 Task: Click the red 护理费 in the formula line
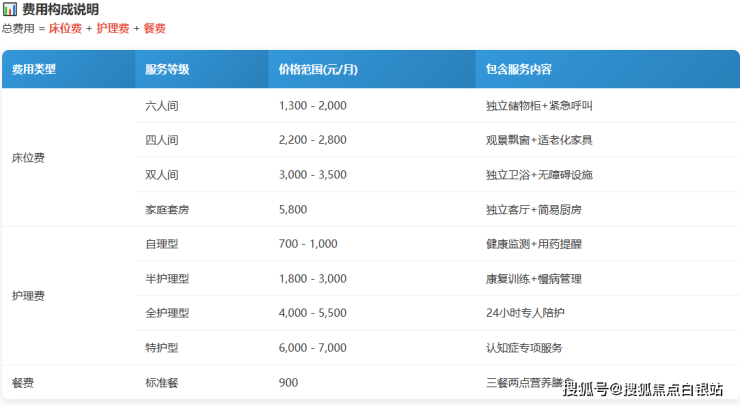point(112,29)
